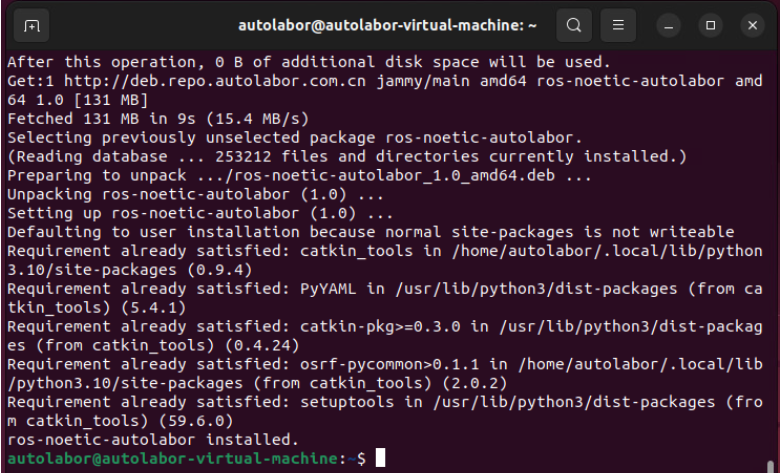
Task: Open a new terminal tab
Action: click(x=31, y=25)
